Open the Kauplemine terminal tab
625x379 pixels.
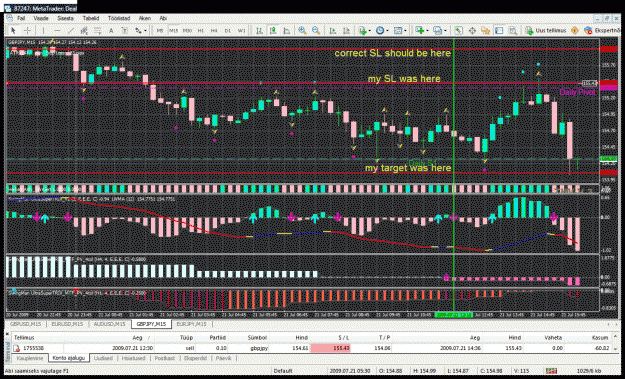[29, 358]
